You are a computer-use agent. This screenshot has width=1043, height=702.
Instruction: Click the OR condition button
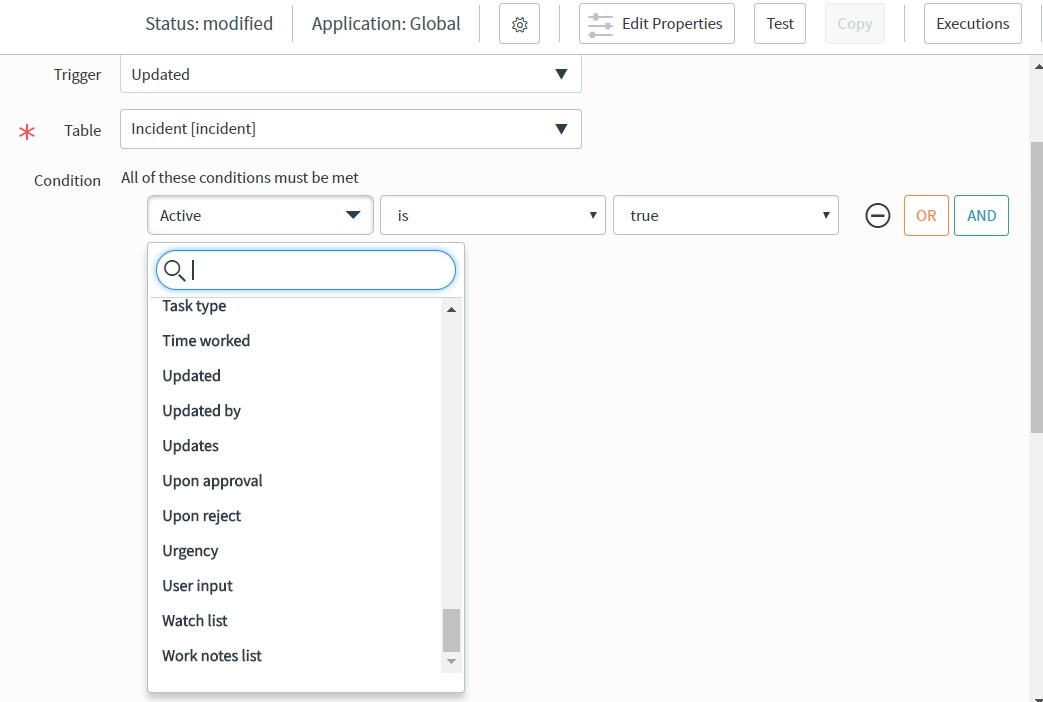coord(925,215)
